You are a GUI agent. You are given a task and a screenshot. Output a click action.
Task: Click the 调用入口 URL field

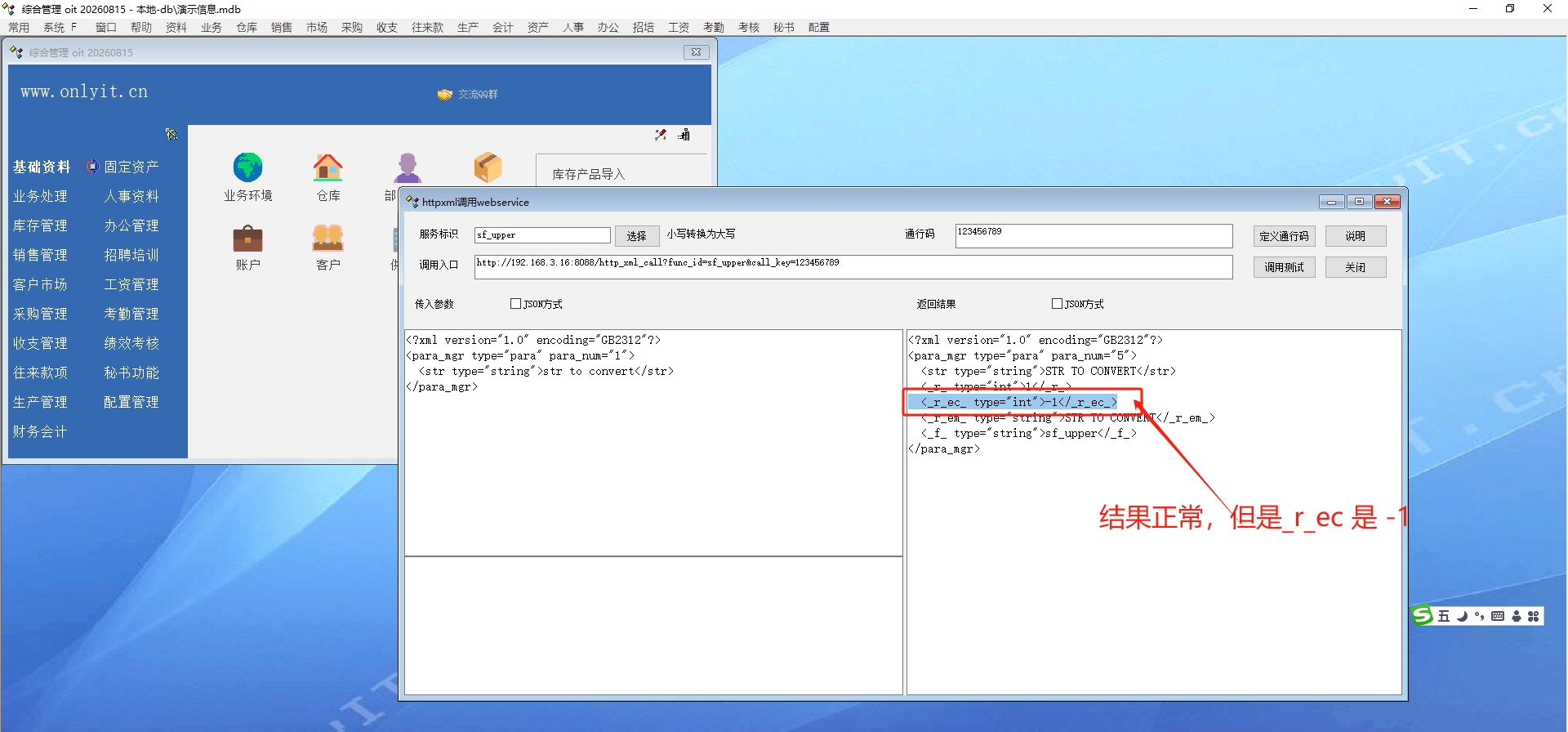[x=853, y=267]
